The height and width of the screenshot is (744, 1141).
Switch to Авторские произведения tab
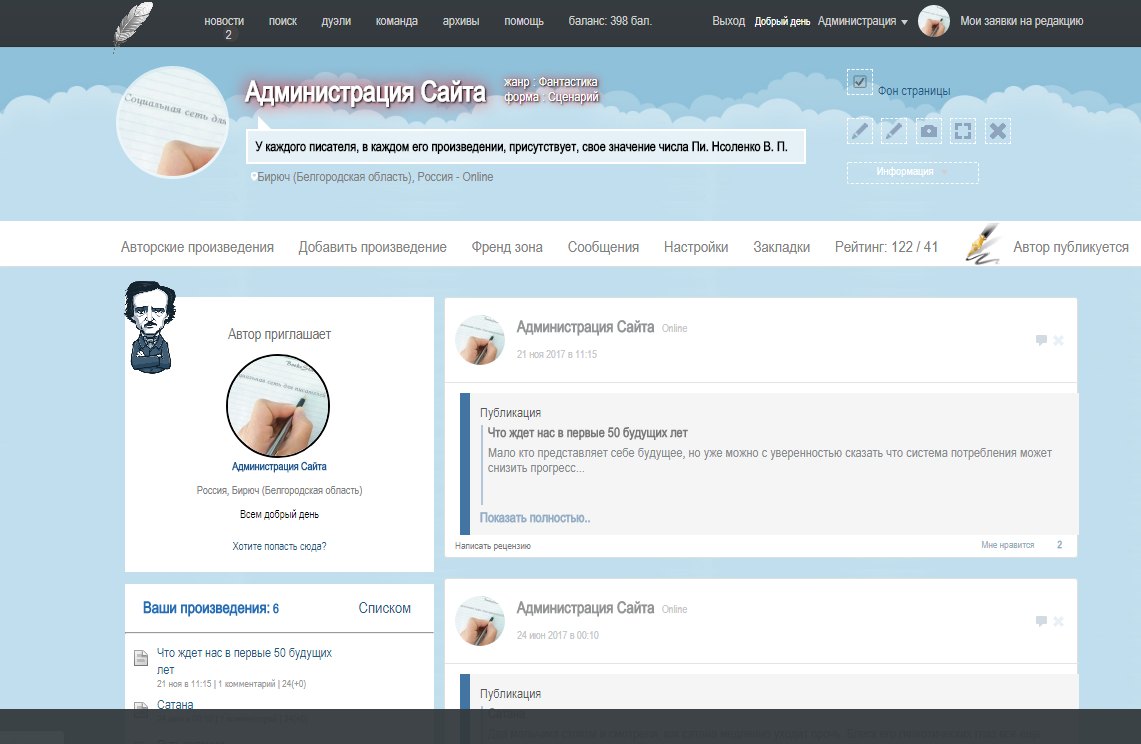(x=197, y=247)
